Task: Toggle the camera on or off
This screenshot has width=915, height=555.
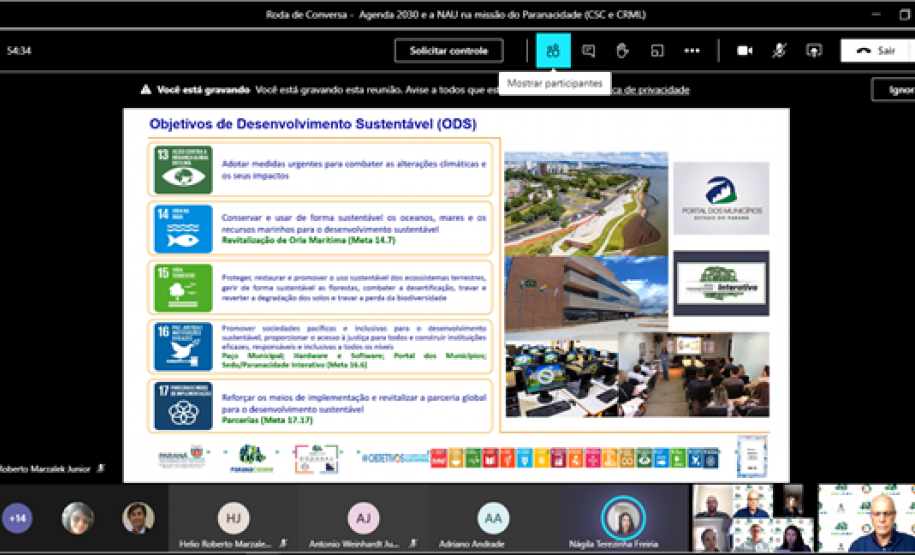Action: point(745,51)
